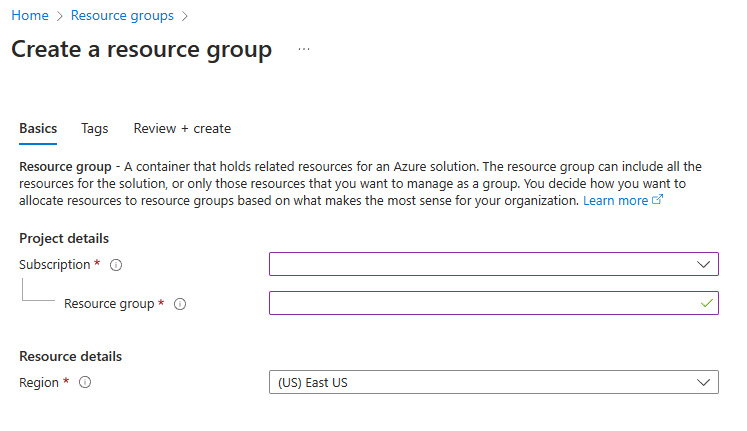Screen dimensions: 747x431
Task: Click the Resource group field label
Action: coord(109,304)
